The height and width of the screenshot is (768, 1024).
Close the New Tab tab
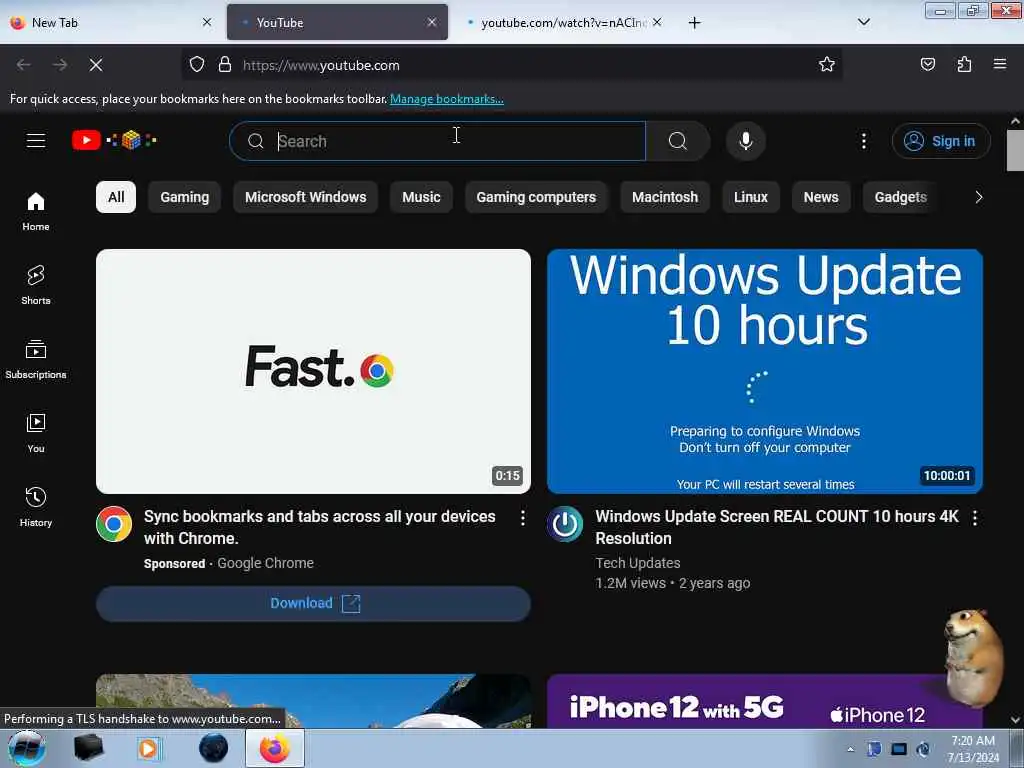pyautogui.click(x=207, y=22)
